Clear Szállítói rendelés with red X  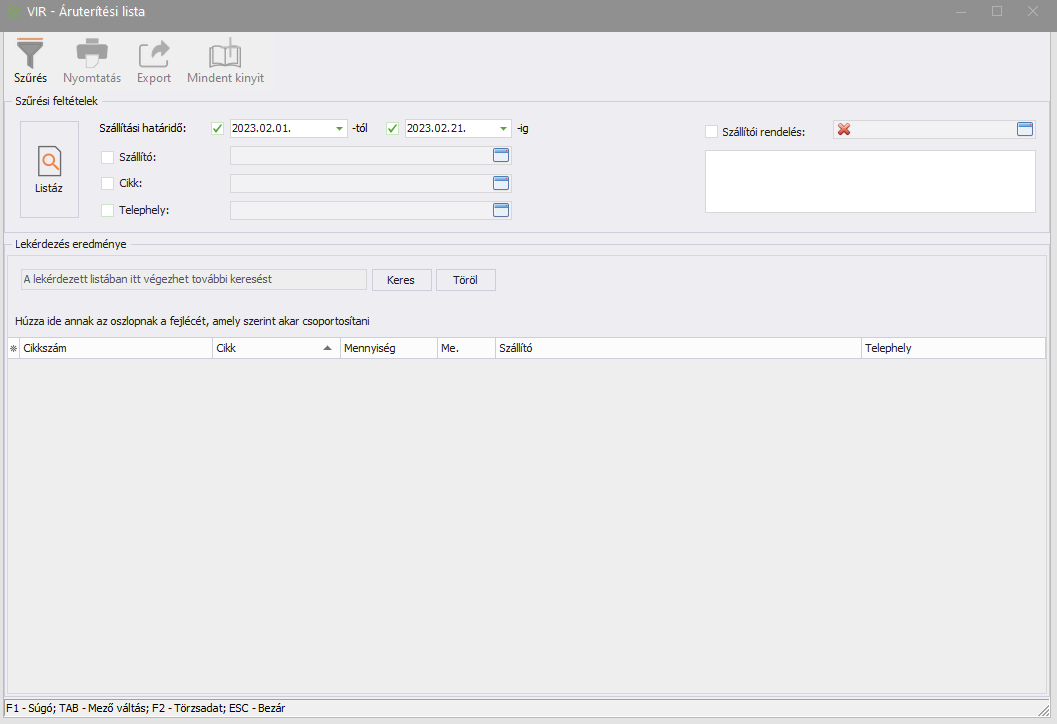pos(844,129)
